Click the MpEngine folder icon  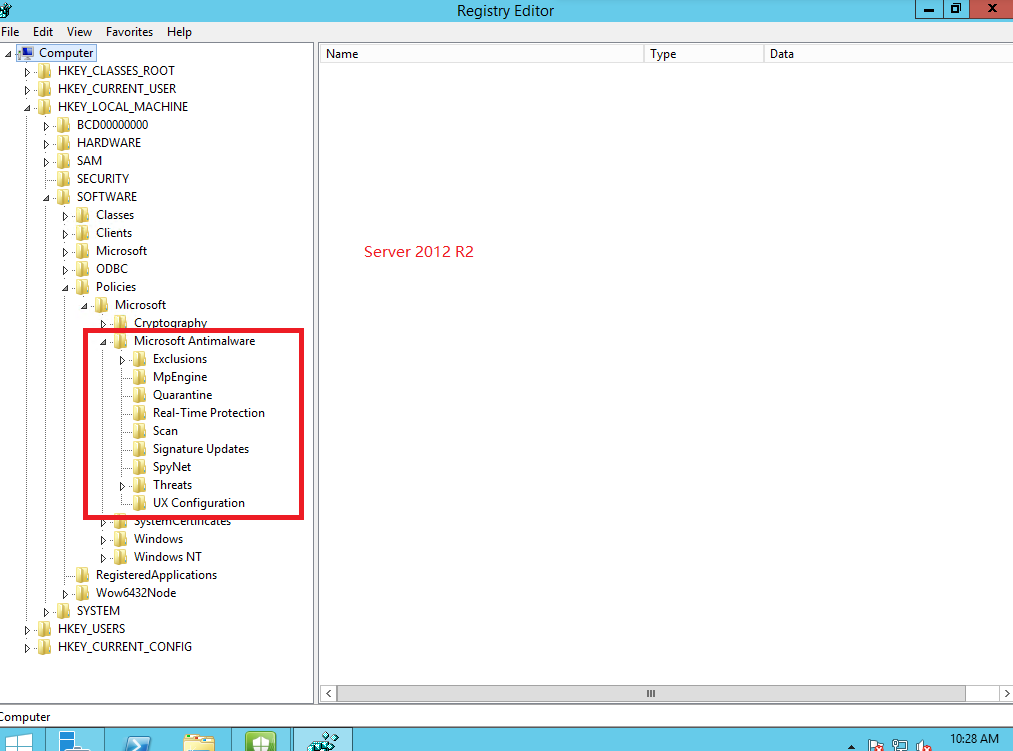140,377
